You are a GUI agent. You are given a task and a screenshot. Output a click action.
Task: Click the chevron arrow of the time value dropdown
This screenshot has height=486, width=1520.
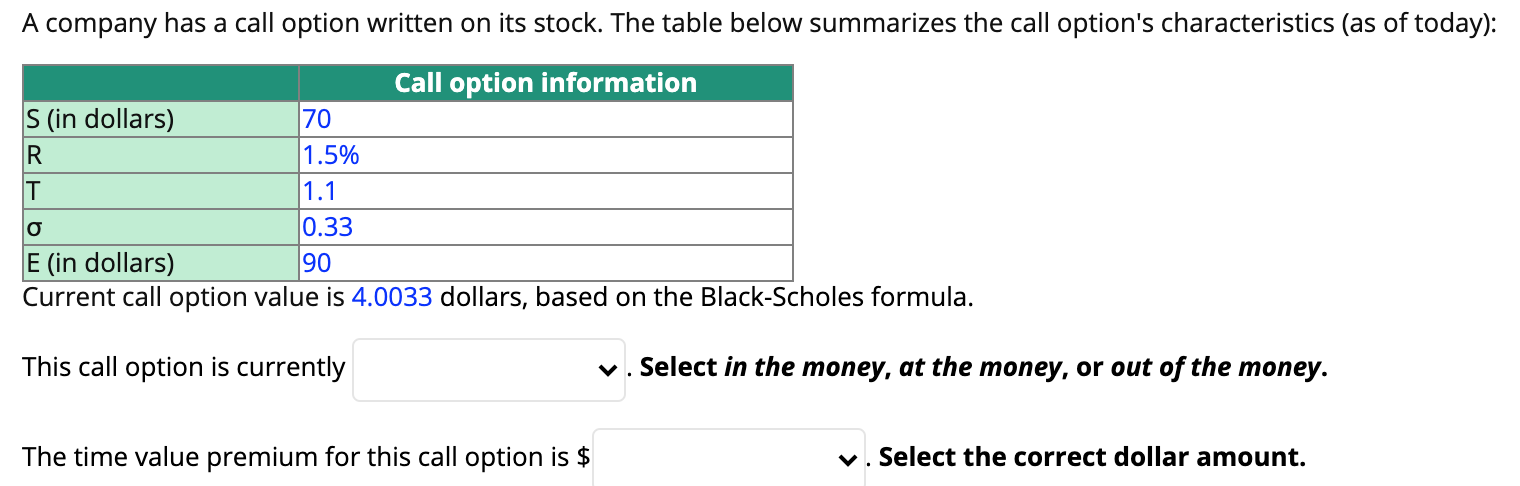pyautogui.click(x=848, y=459)
